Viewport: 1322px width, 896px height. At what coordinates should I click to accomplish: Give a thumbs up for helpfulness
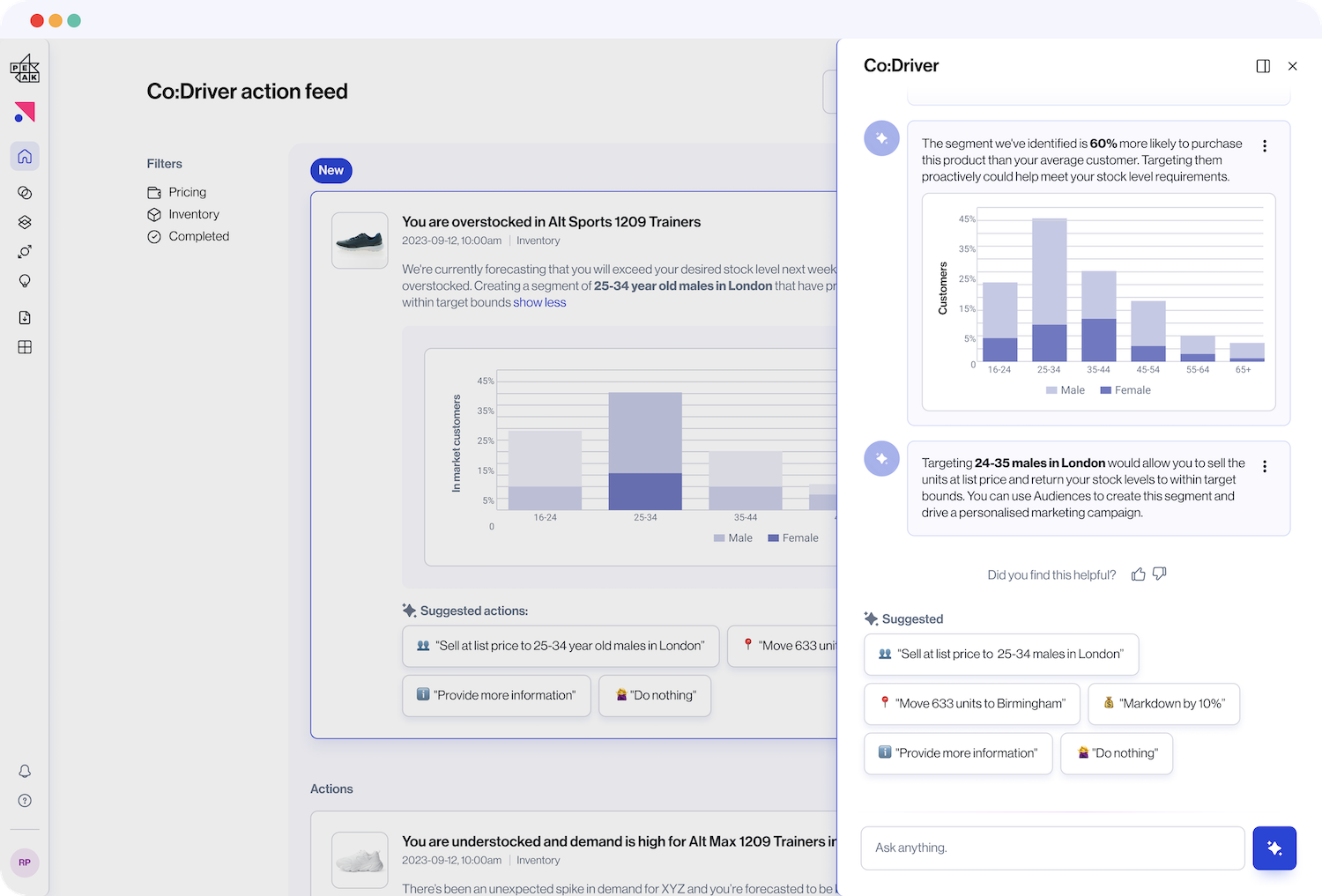[x=1139, y=574]
